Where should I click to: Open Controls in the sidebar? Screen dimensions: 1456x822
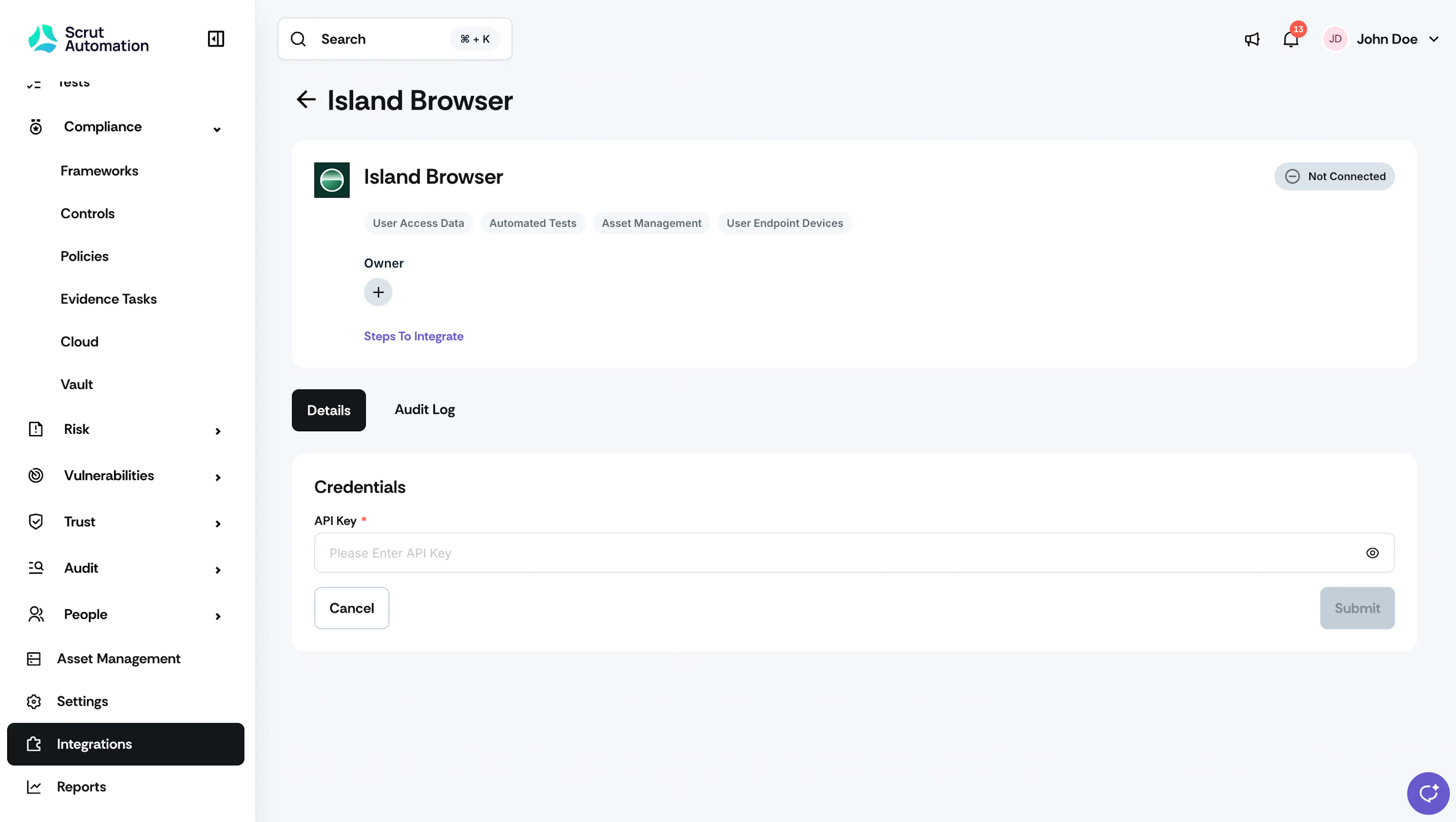(x=88, y=214)
